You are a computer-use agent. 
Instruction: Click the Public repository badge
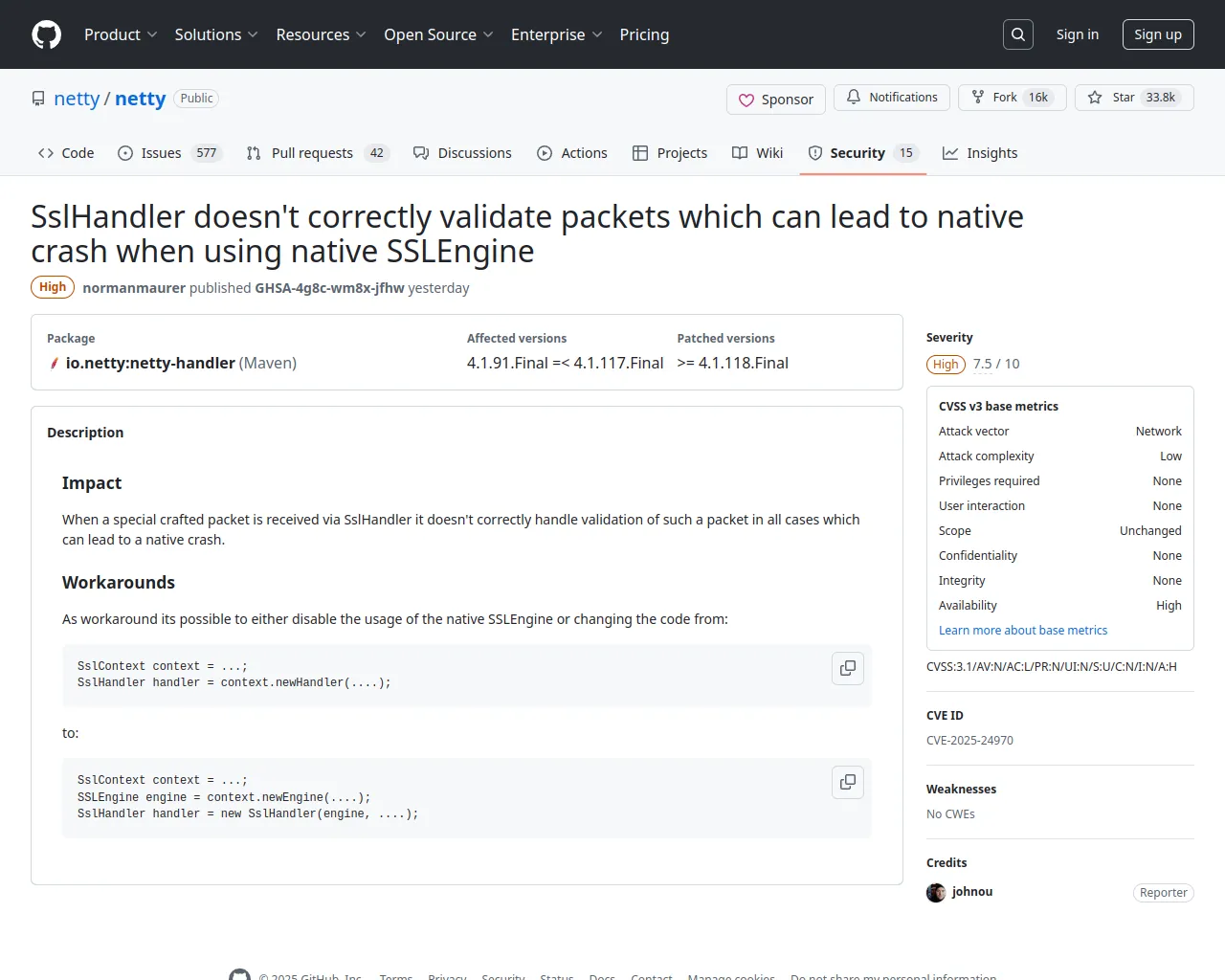(197, 99)
